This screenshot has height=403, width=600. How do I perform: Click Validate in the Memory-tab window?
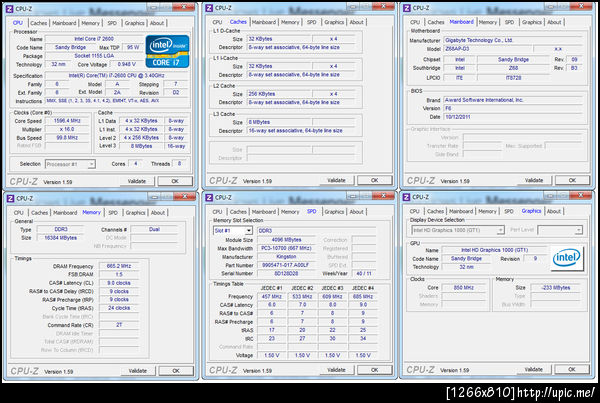138,371
